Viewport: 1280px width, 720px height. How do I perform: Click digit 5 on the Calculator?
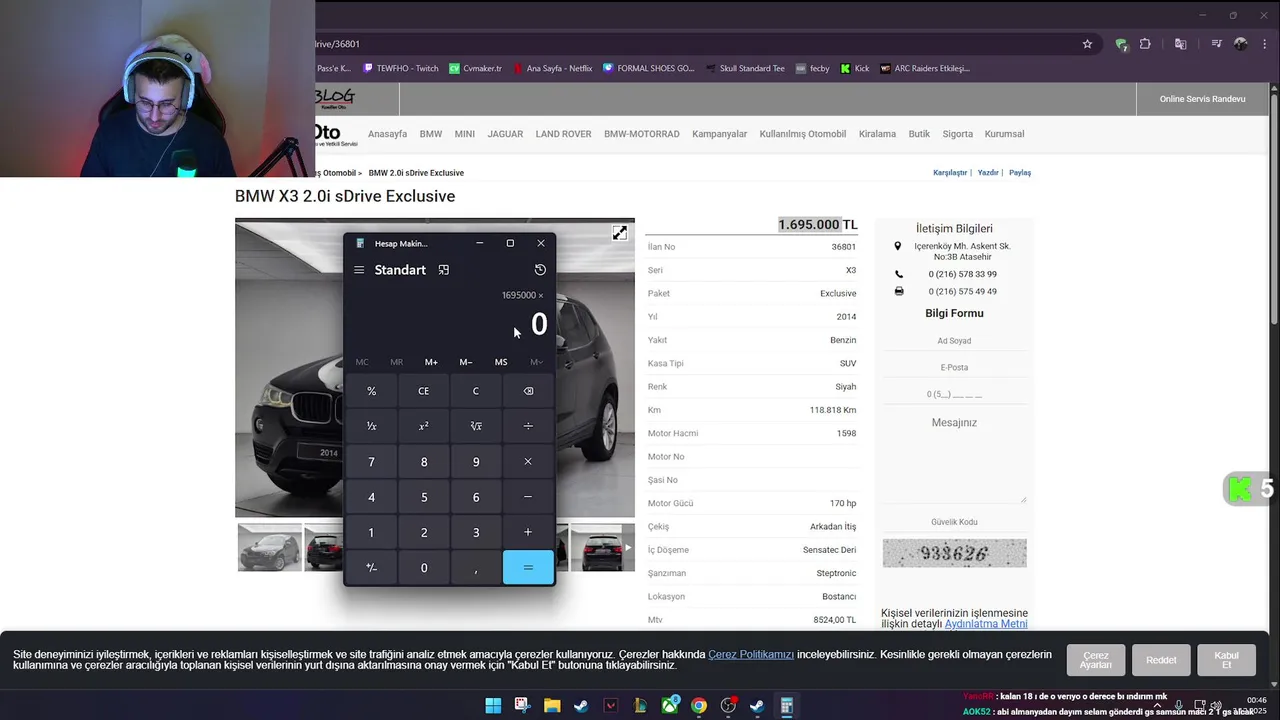click(x=424, y=497)
